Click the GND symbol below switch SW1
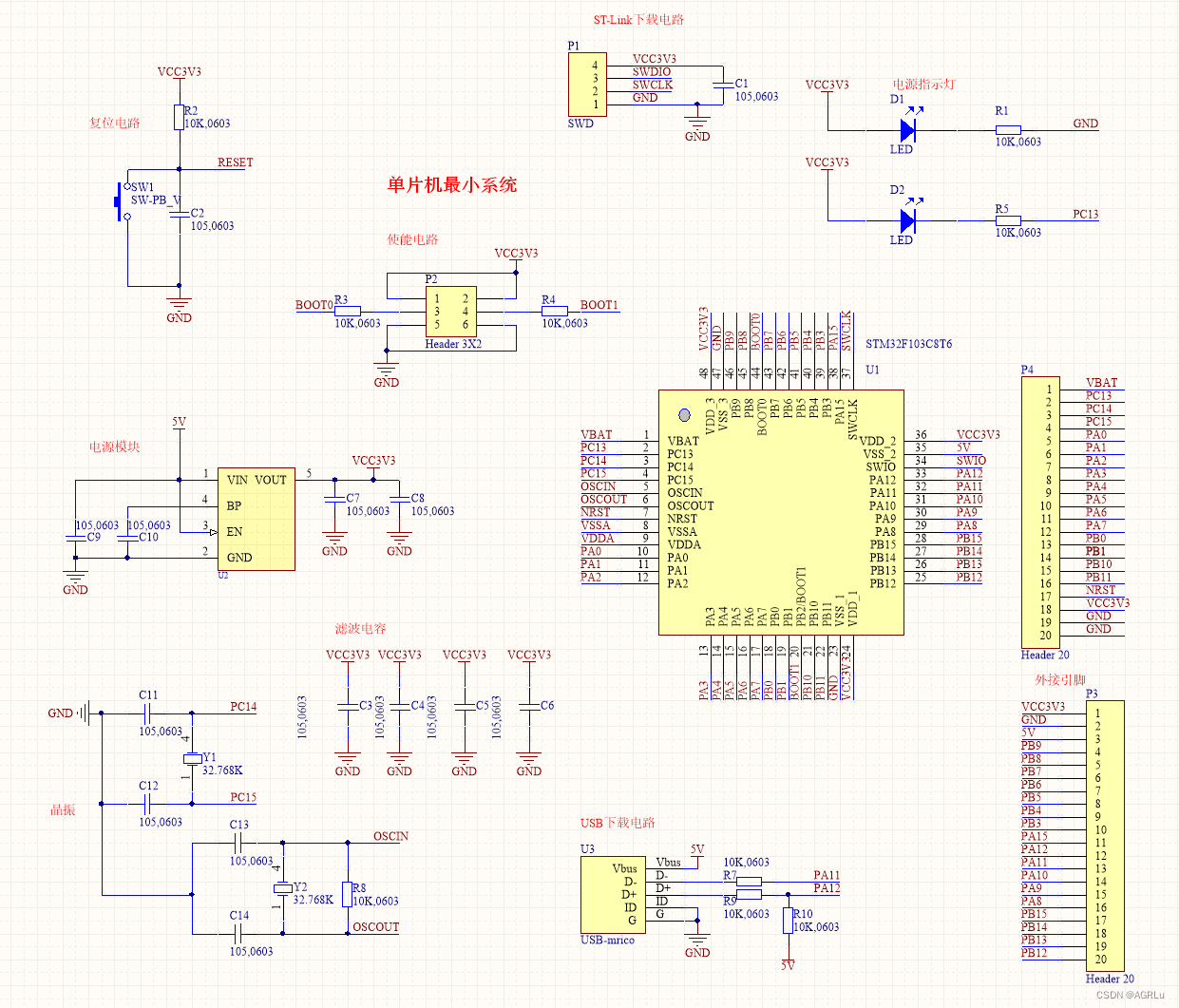 click(179, 310)
